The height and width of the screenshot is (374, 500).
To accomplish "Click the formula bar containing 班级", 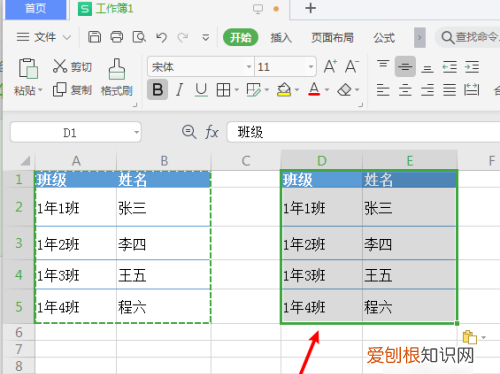I will 363,132.
